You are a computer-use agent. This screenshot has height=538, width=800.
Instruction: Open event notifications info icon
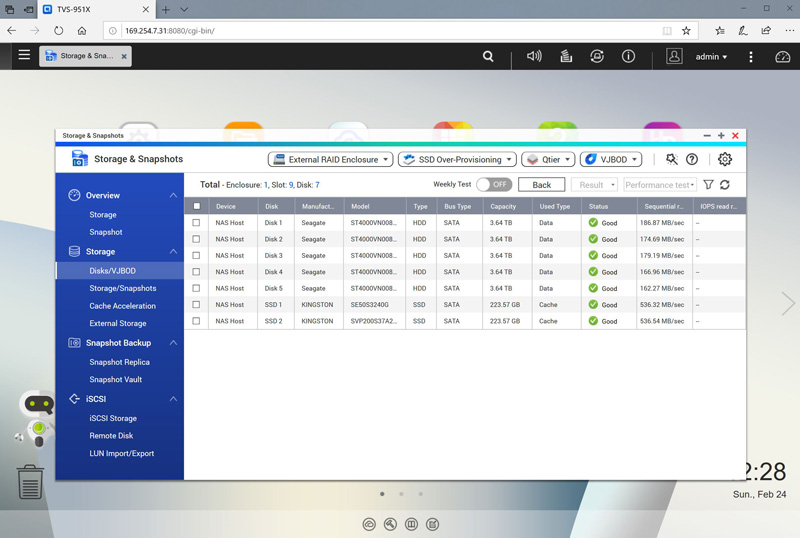click(x=629, y=56)
